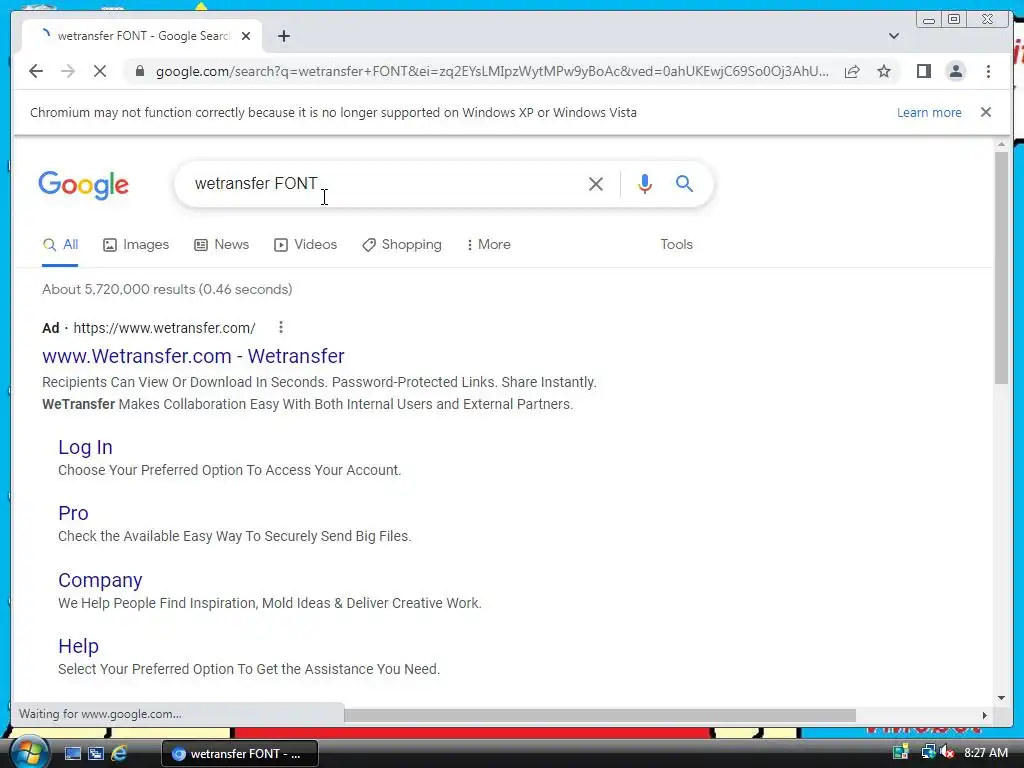Click the volume muted tray icon
Image resolution: width=1024 pixels, height=768 pixels.
click(x=947, y=753)
